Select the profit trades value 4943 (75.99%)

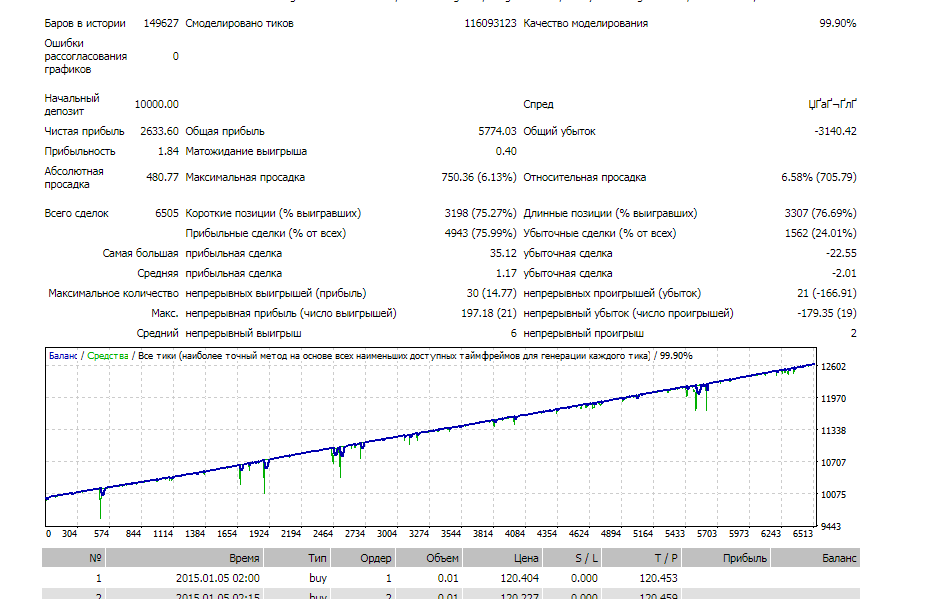(x=480, y=233)
